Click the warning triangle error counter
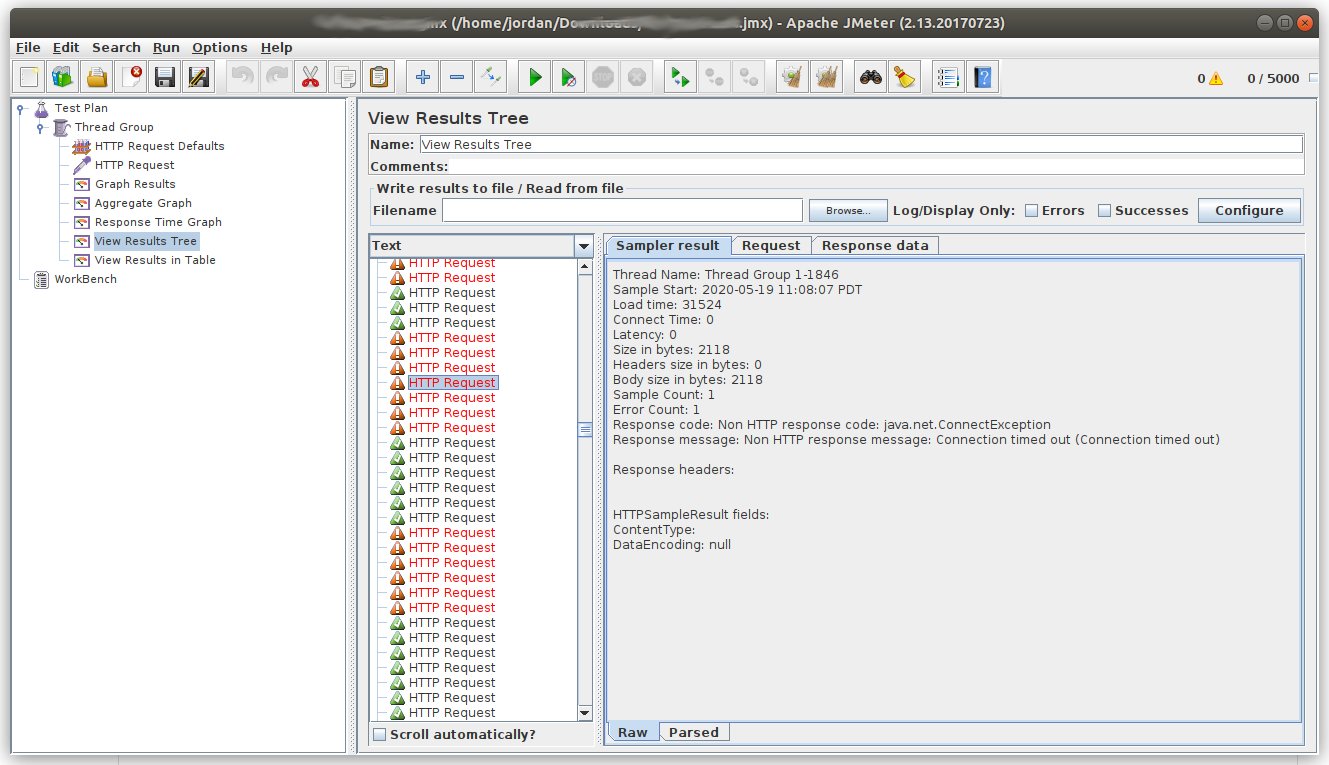 1215,78
